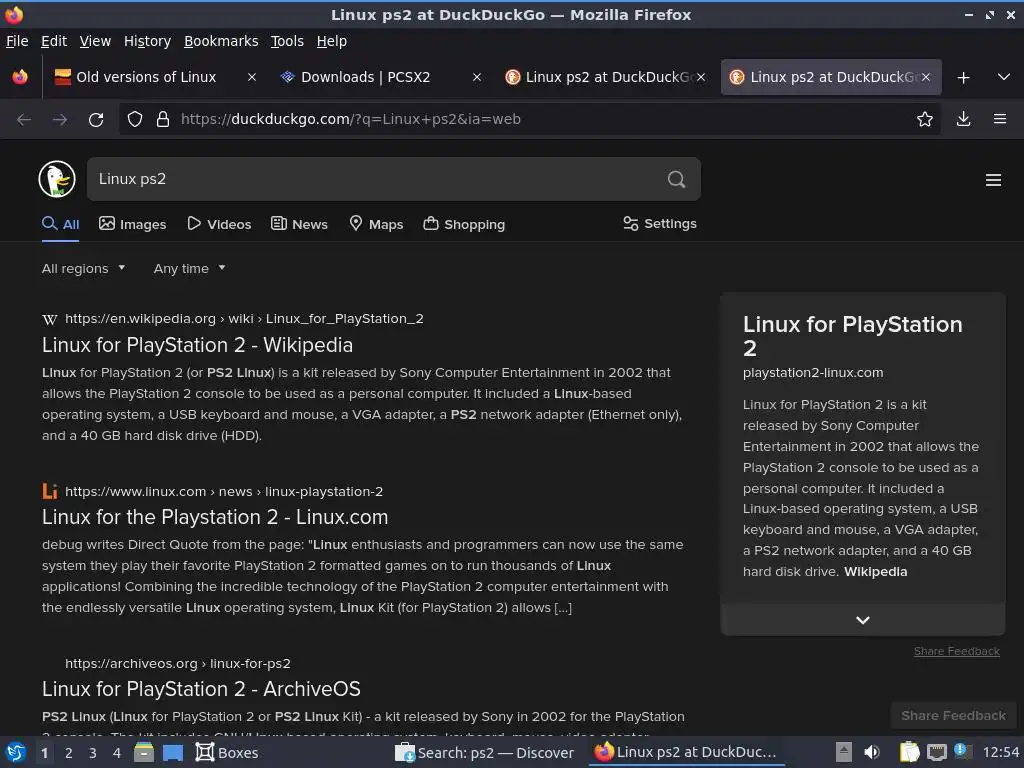Click the en.wikipedia.org result URL
Image resolution: width=1024 pixels, height=768 pixels.
pos(244,319)
